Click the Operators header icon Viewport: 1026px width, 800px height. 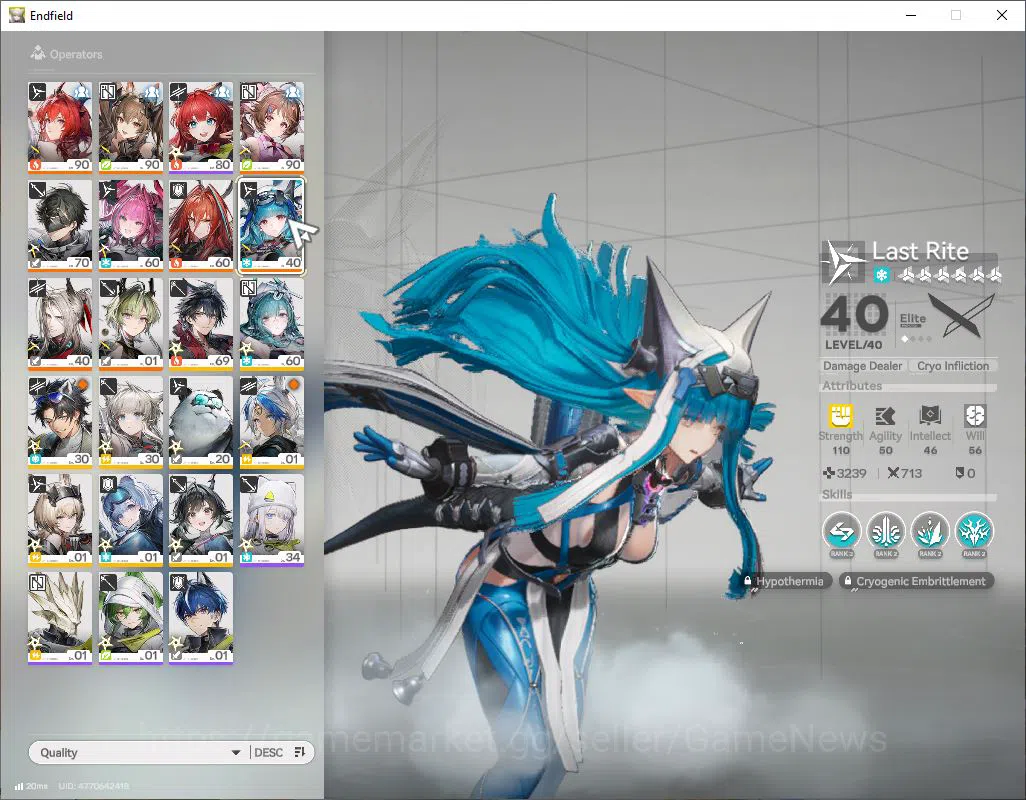[37, 52]
